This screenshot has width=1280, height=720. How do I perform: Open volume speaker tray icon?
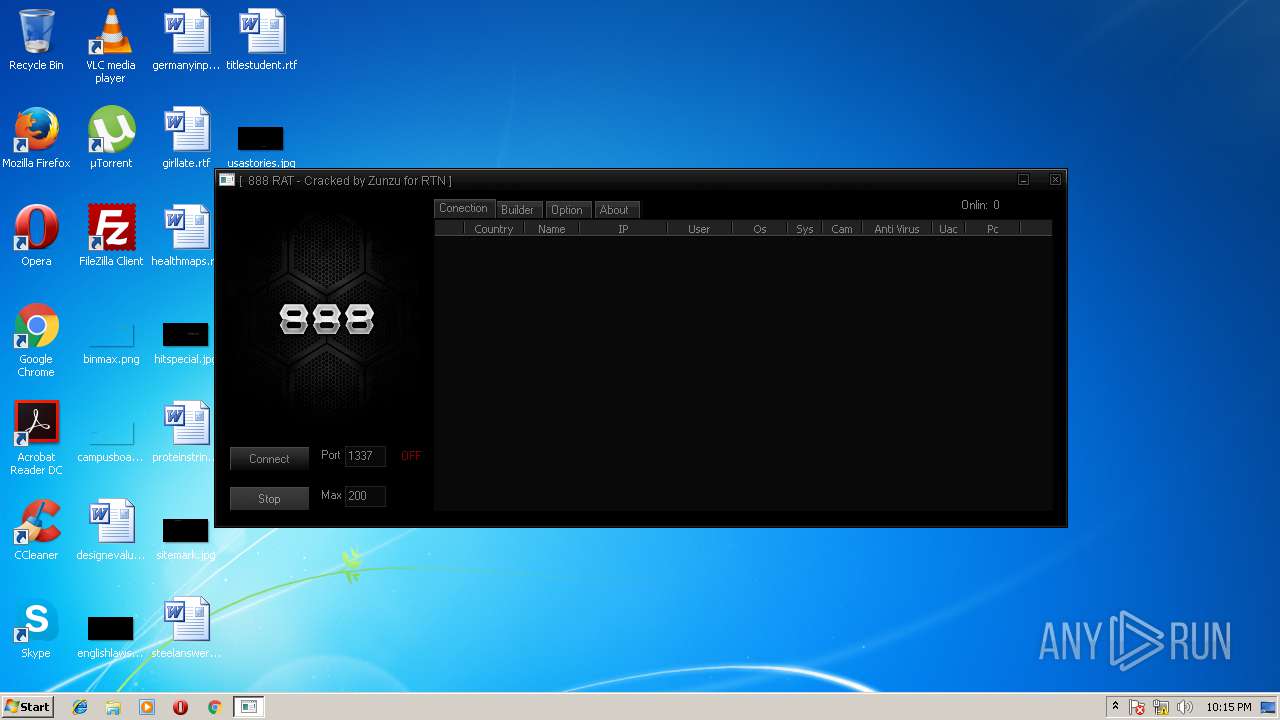1185,707
